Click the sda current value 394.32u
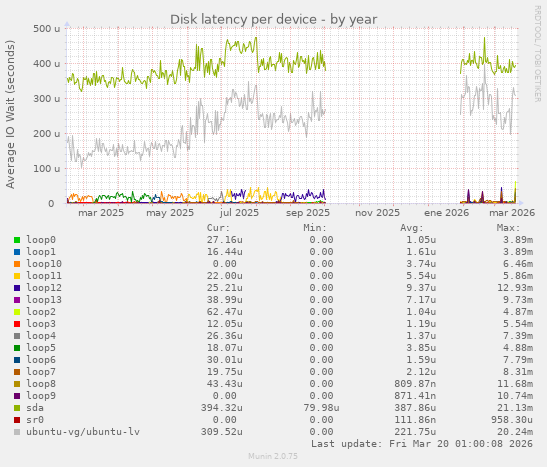The width and height of the screenshot is (547, 467). (222, 408)
